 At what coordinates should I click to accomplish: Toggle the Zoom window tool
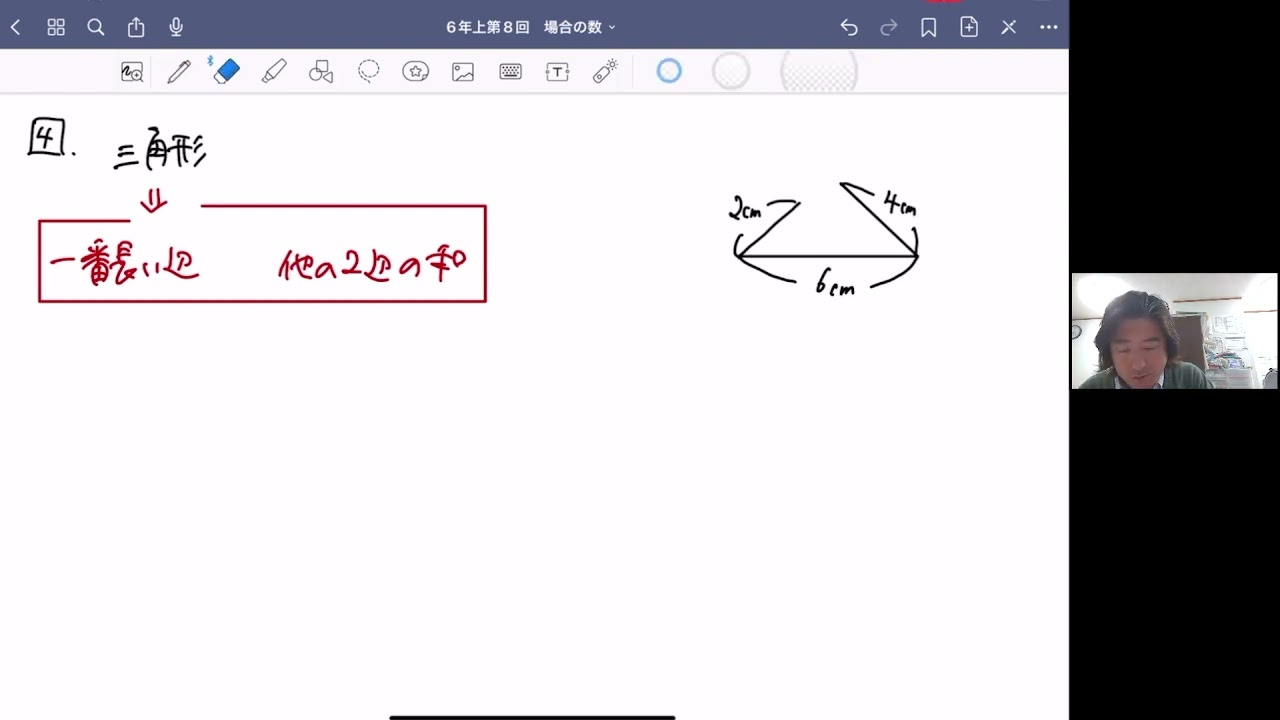(132, 71)
